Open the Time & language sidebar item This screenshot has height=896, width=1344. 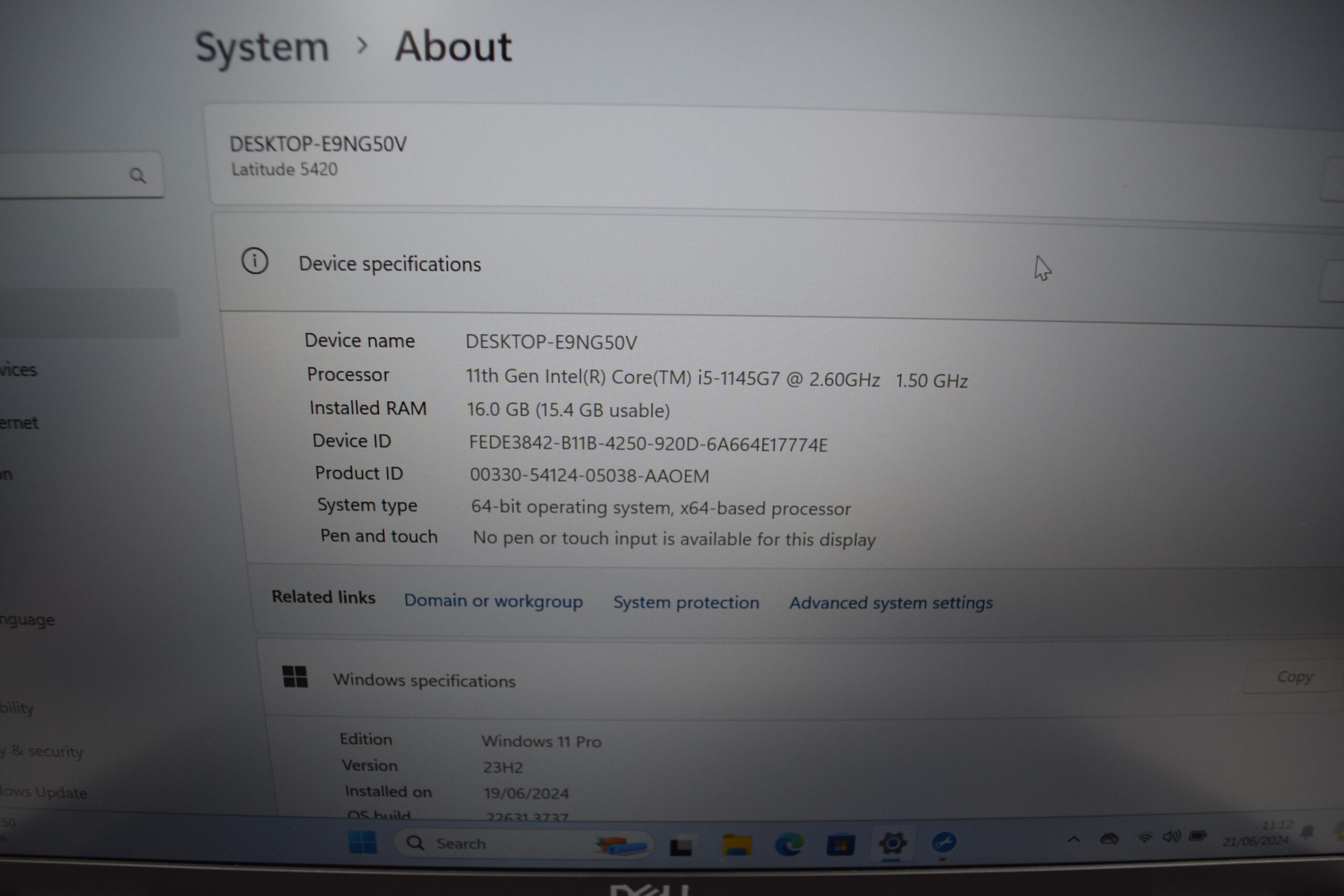pyautogui.click(x=27, y=619)
